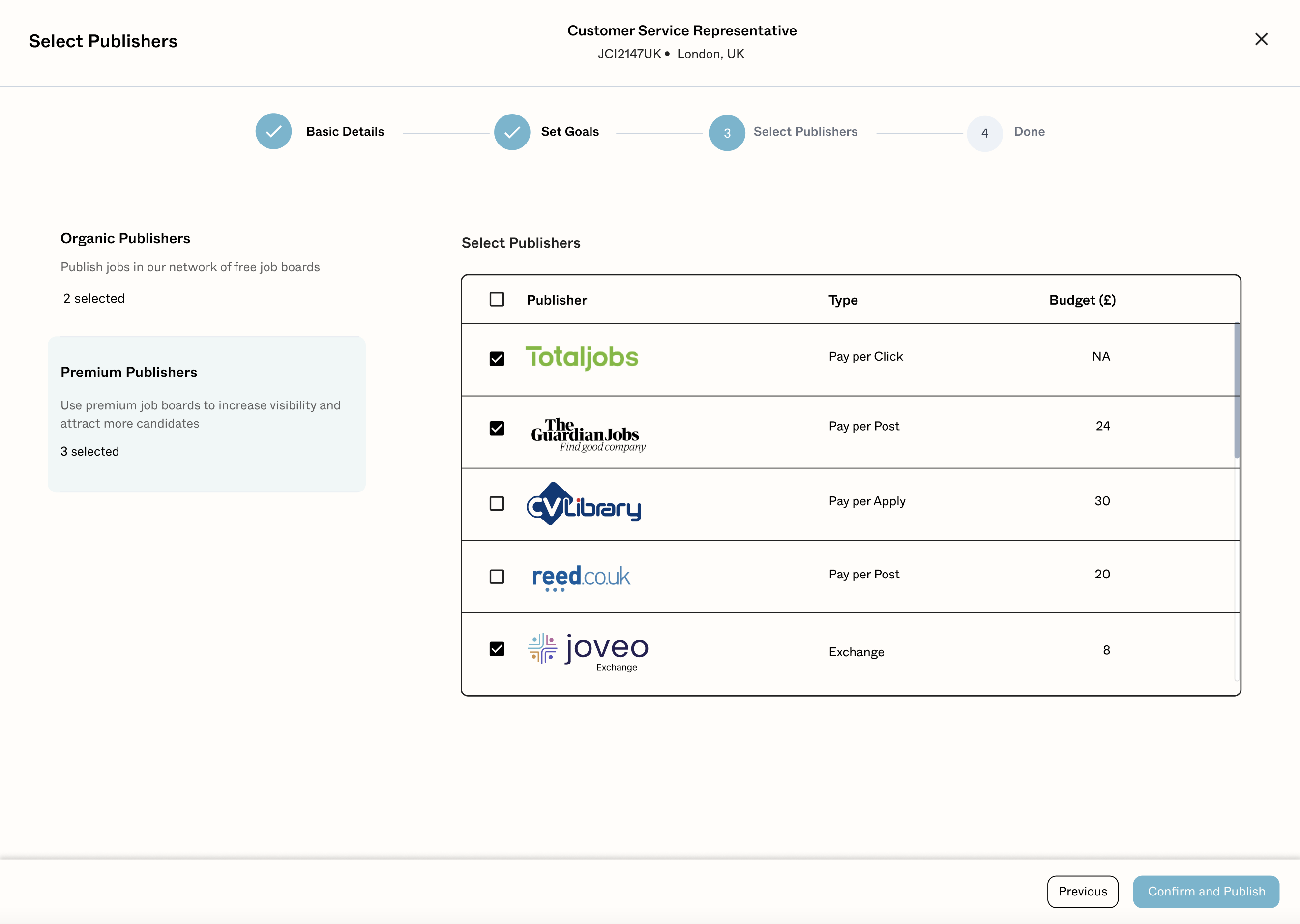Click the step 4 Done circle
1300x924 pixels.
tap(984, 133)
